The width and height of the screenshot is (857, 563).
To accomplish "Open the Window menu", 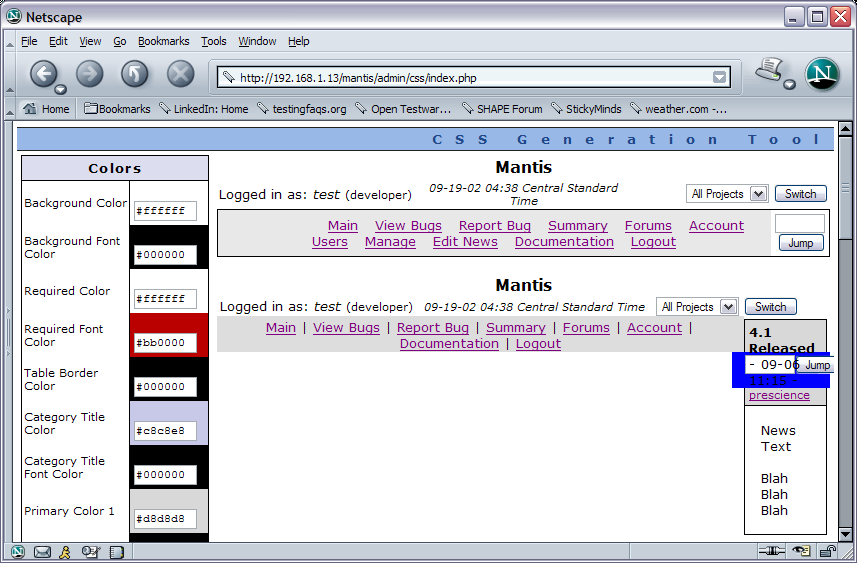I will click(x=257, y=41).
